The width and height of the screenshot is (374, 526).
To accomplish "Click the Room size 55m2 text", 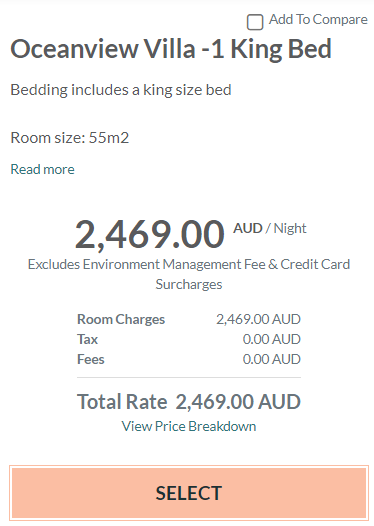I will (70, 138).
